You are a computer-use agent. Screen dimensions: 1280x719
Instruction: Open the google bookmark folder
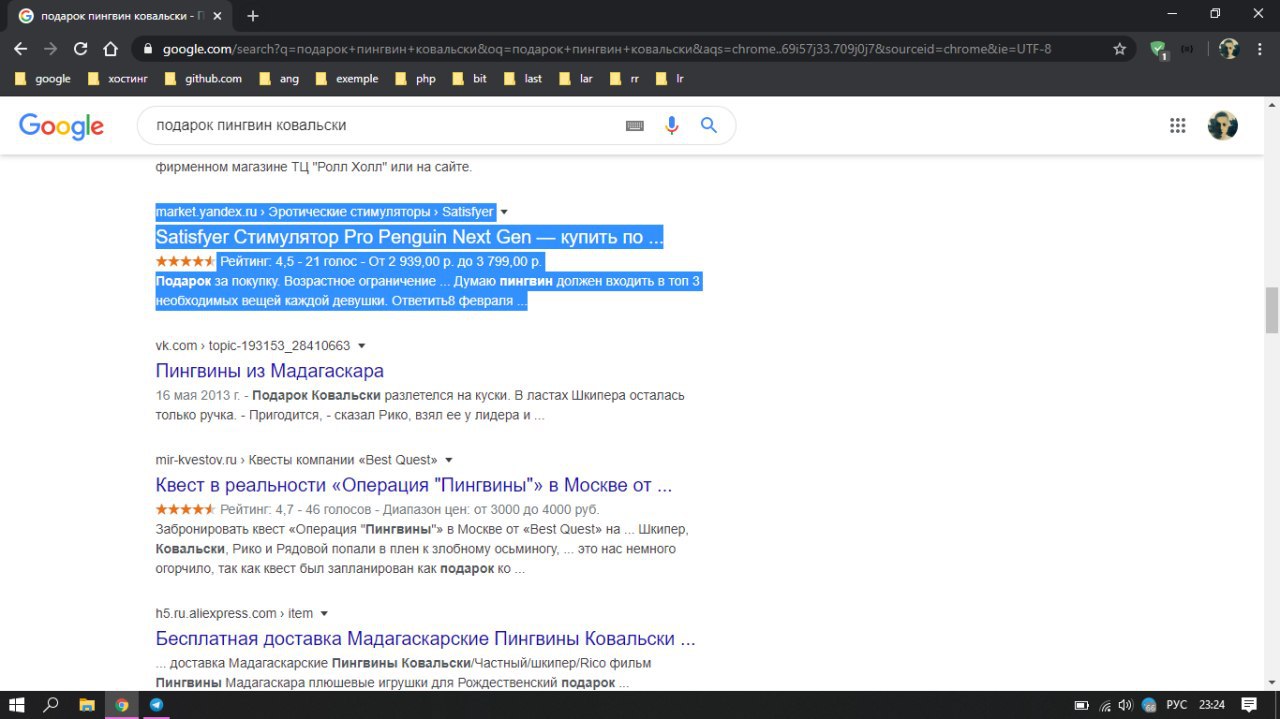44,78
